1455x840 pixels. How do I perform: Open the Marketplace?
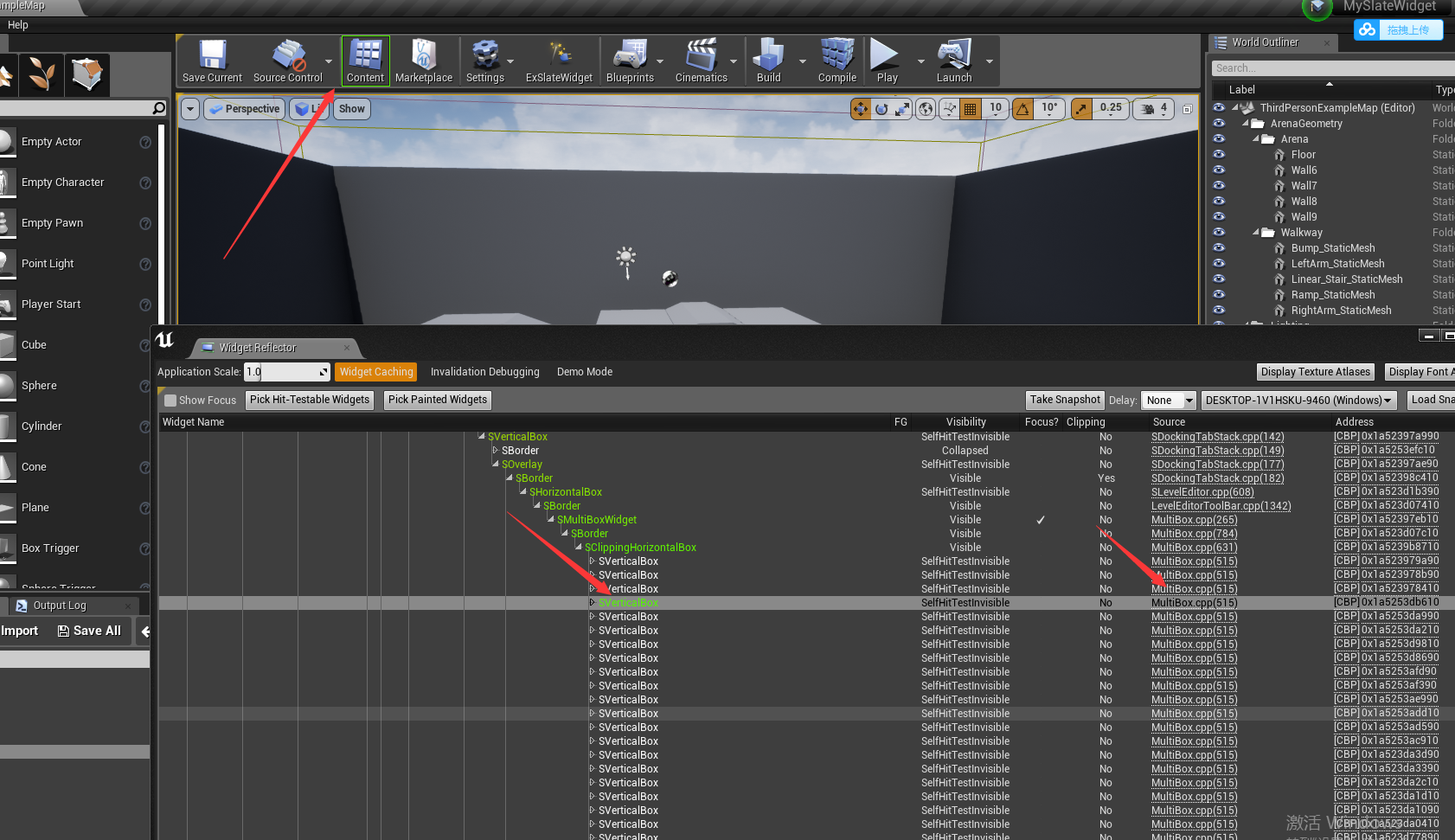(x=423, y=60)
